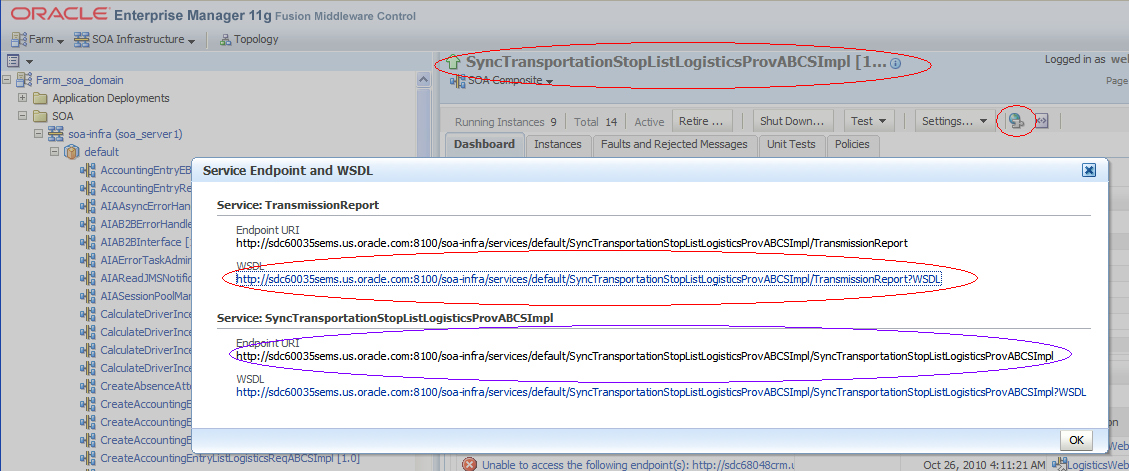Viewport: 1129px width, 471px height.
Task: Select the Farm_soa_domain farm icon
Action: click(x=24, y=80)
